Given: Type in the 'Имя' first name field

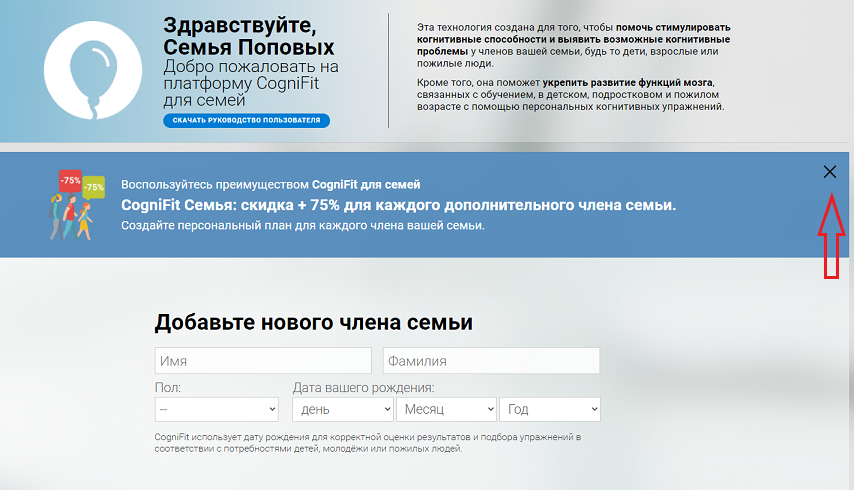Looking at the screenshot, I should click(263, 361).
